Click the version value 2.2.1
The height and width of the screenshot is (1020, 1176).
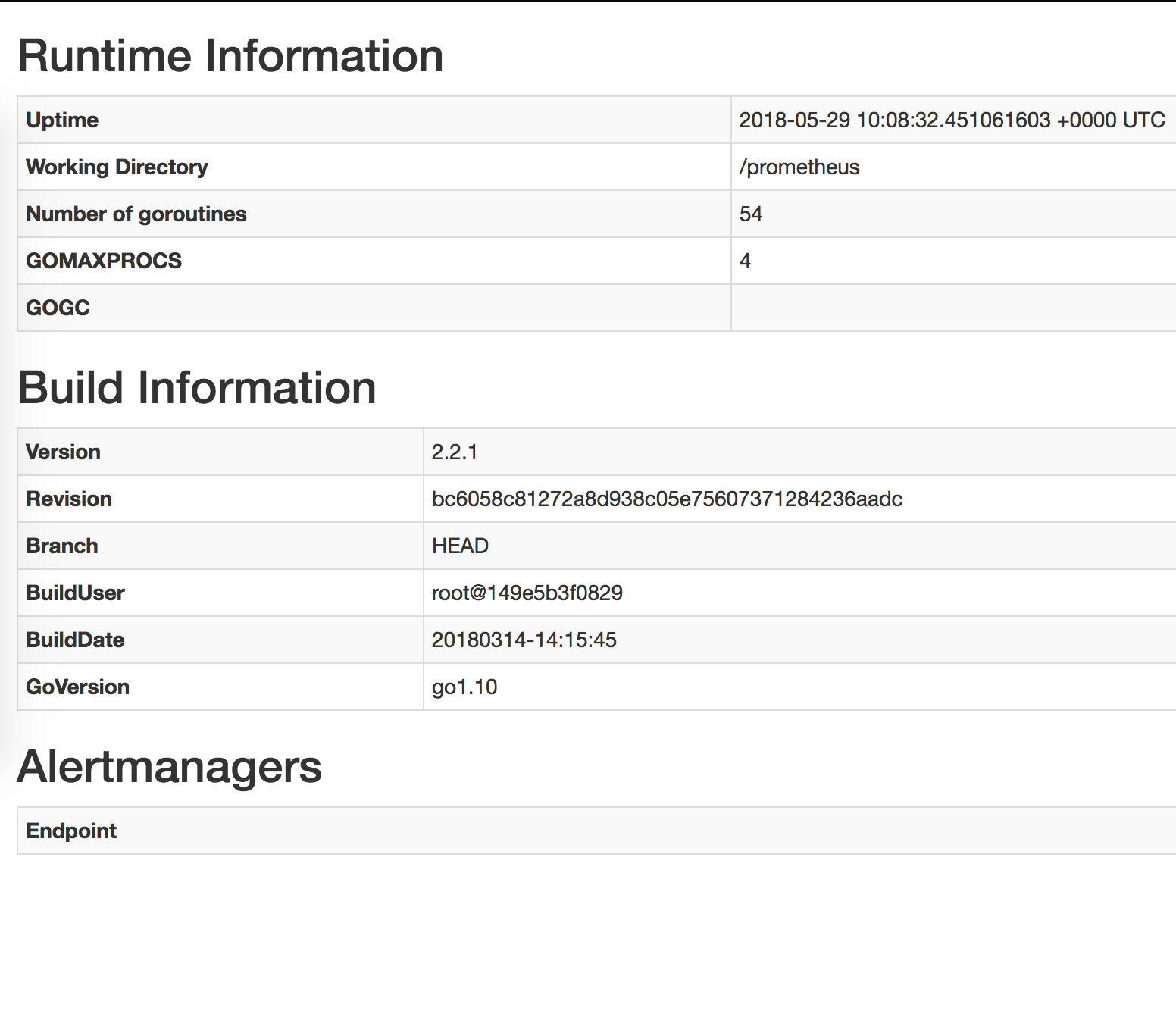pyautogui.click(x=455, y=452)
